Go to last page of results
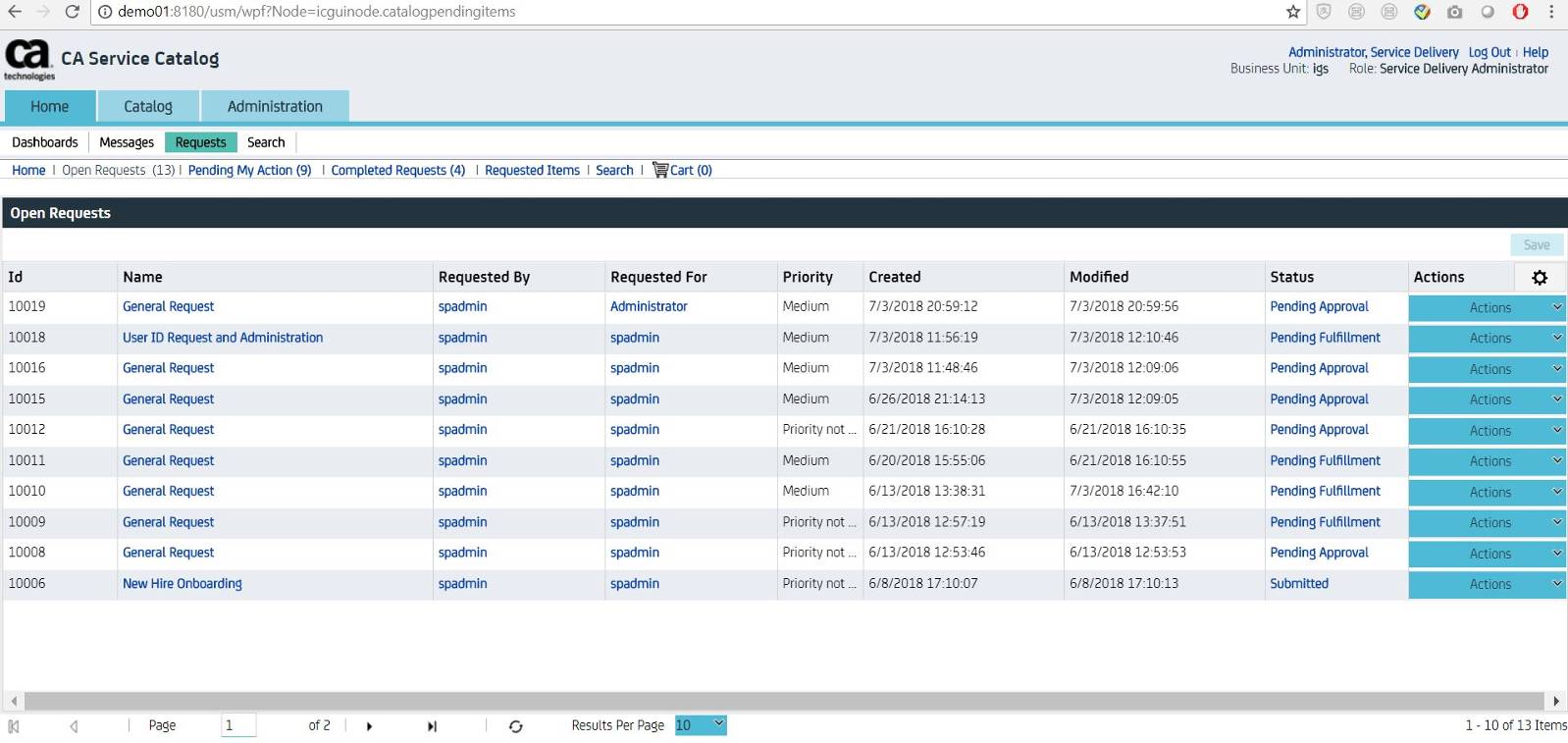Screen dimensions: 1568x743 point(432,726)
